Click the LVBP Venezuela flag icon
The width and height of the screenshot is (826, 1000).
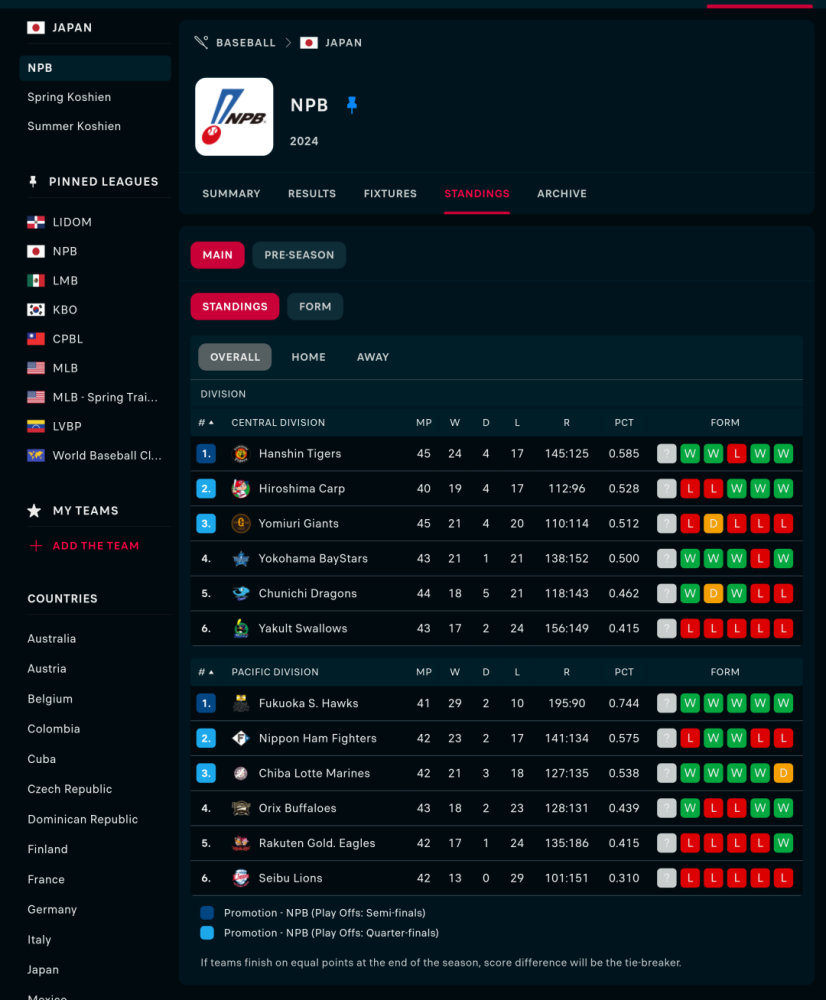[x=36, y=426]
